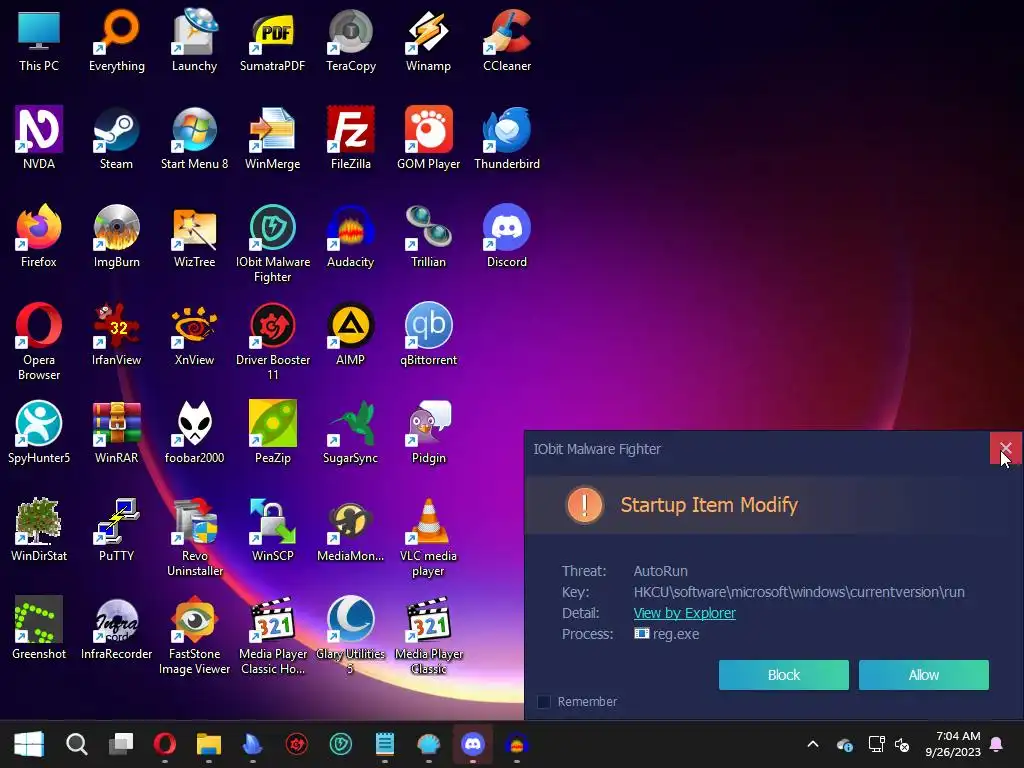Select the PeaZip desktop icon
Viewport: 1024px width, 768px height.
[x=272, y=432]
